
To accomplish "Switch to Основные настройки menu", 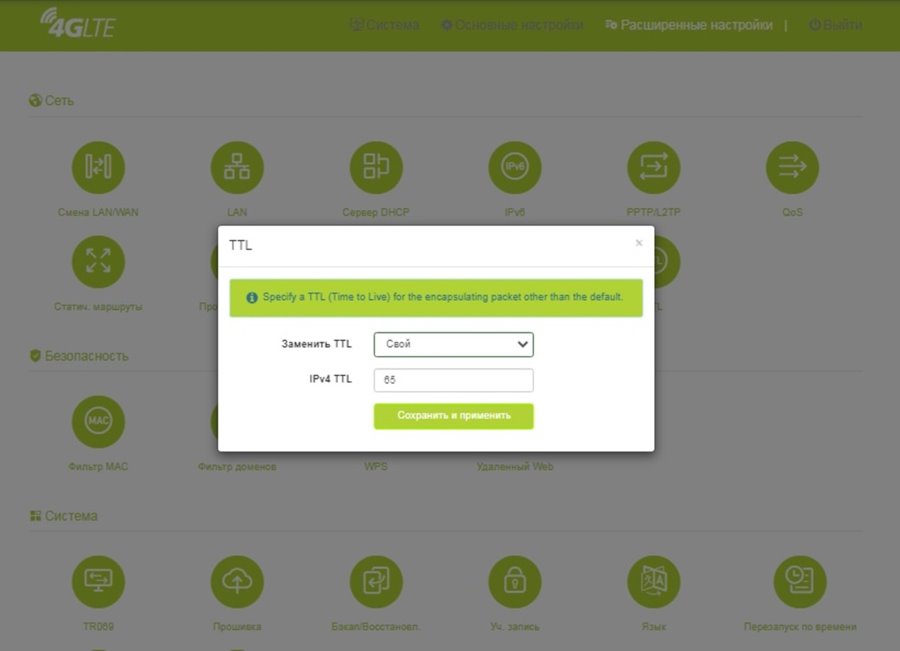I will click(512, 25).
